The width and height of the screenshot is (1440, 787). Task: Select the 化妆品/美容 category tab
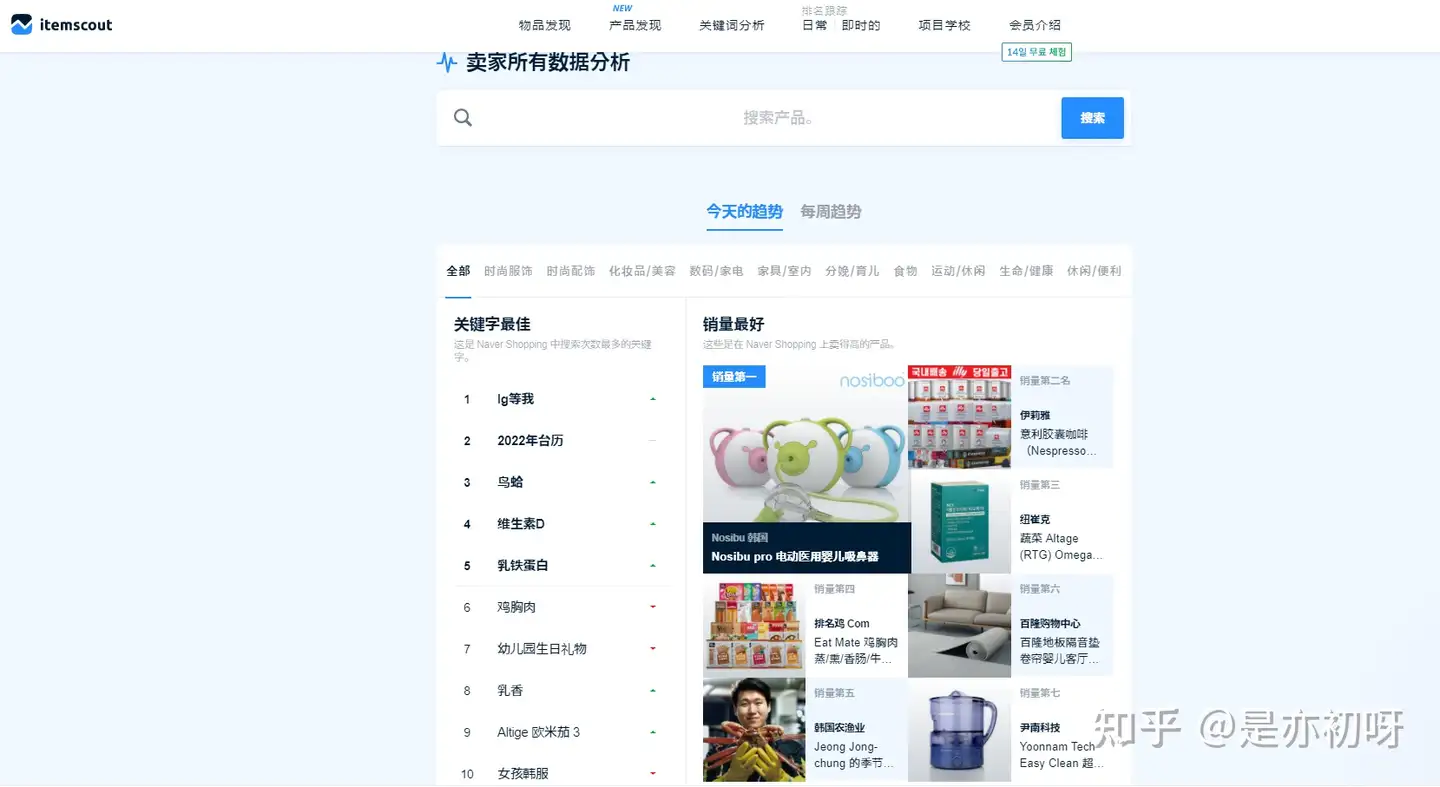642,271
